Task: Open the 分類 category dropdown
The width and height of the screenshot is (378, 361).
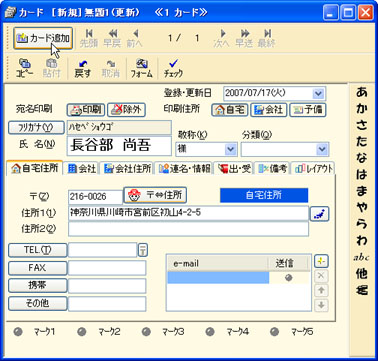Action: point(322,149)
